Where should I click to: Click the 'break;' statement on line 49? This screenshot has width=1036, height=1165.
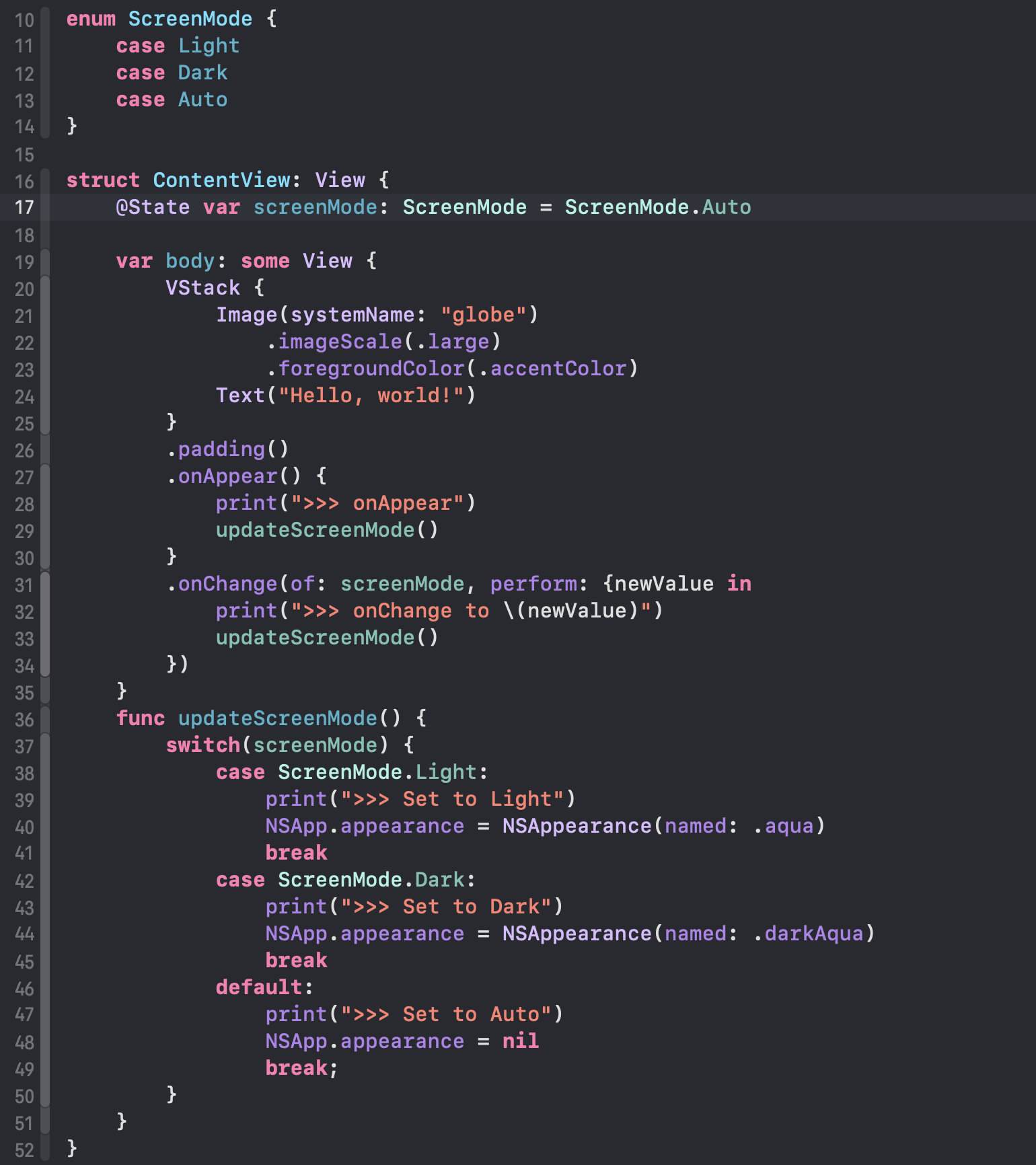[x=303, y=1068]
